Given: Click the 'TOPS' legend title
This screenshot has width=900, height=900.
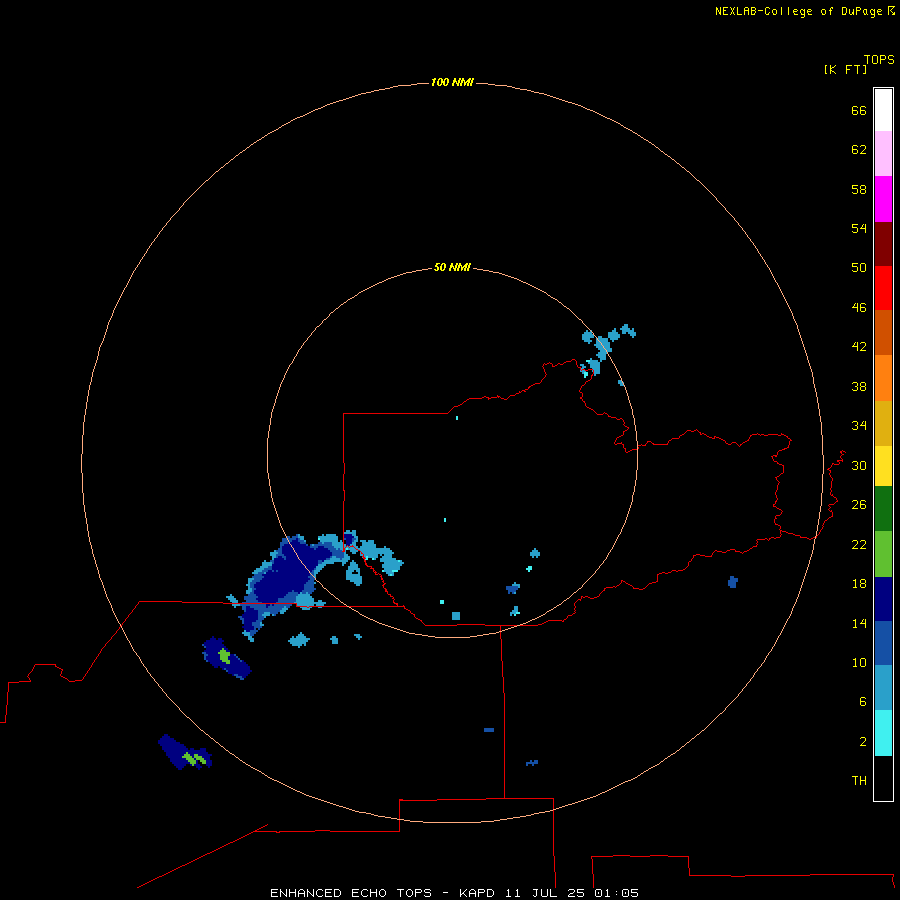Looking at the screenshot, I should [x=879, y=59].
